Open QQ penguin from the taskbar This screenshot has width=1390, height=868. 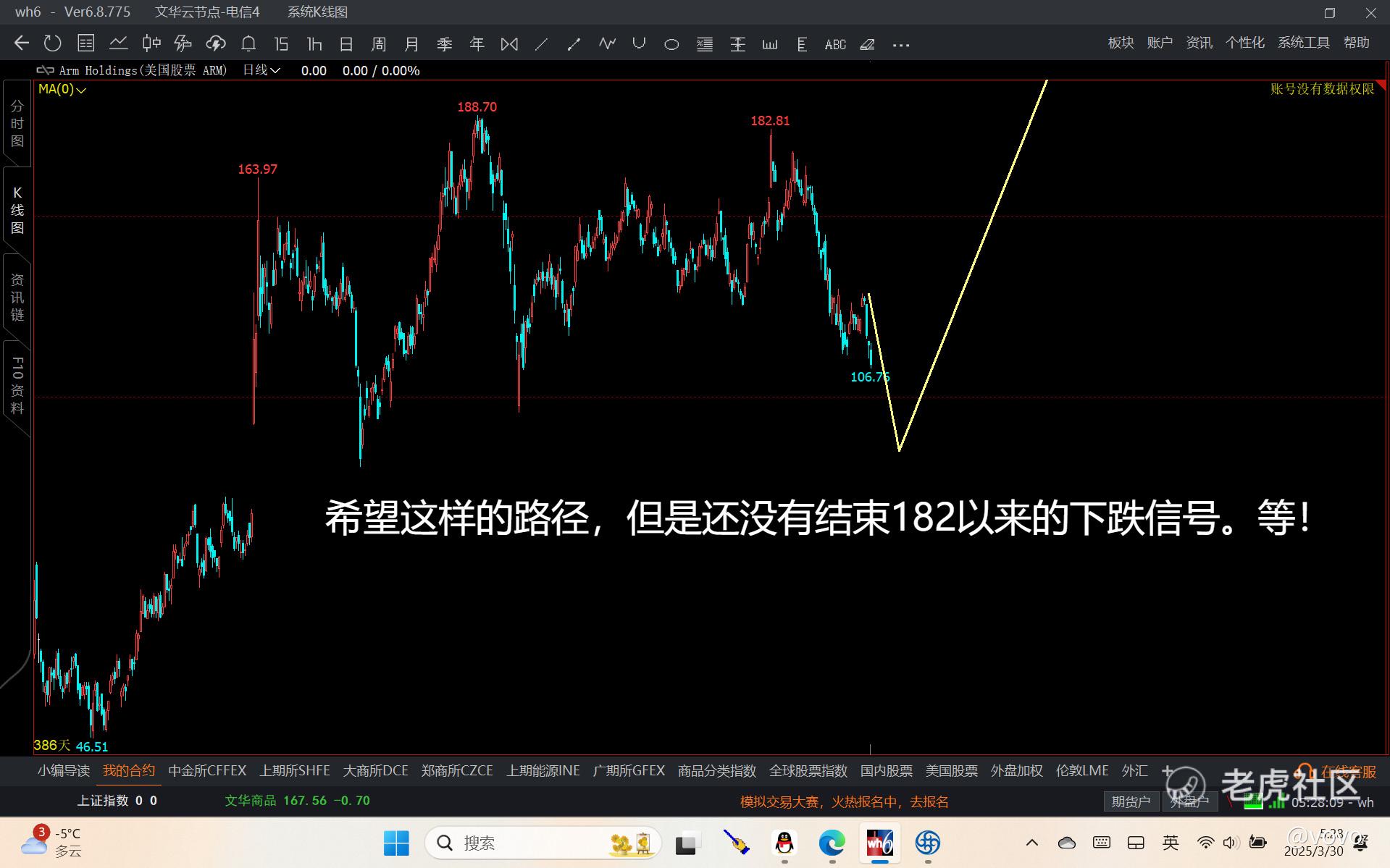click(x=784, y=843)
